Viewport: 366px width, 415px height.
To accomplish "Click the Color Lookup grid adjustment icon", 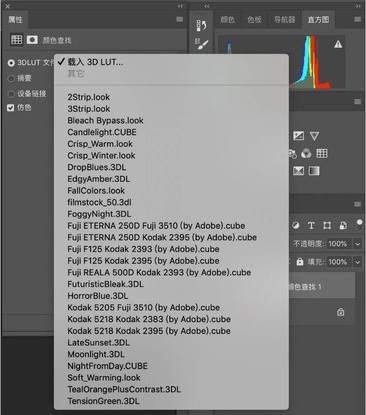I will (322, 153).
